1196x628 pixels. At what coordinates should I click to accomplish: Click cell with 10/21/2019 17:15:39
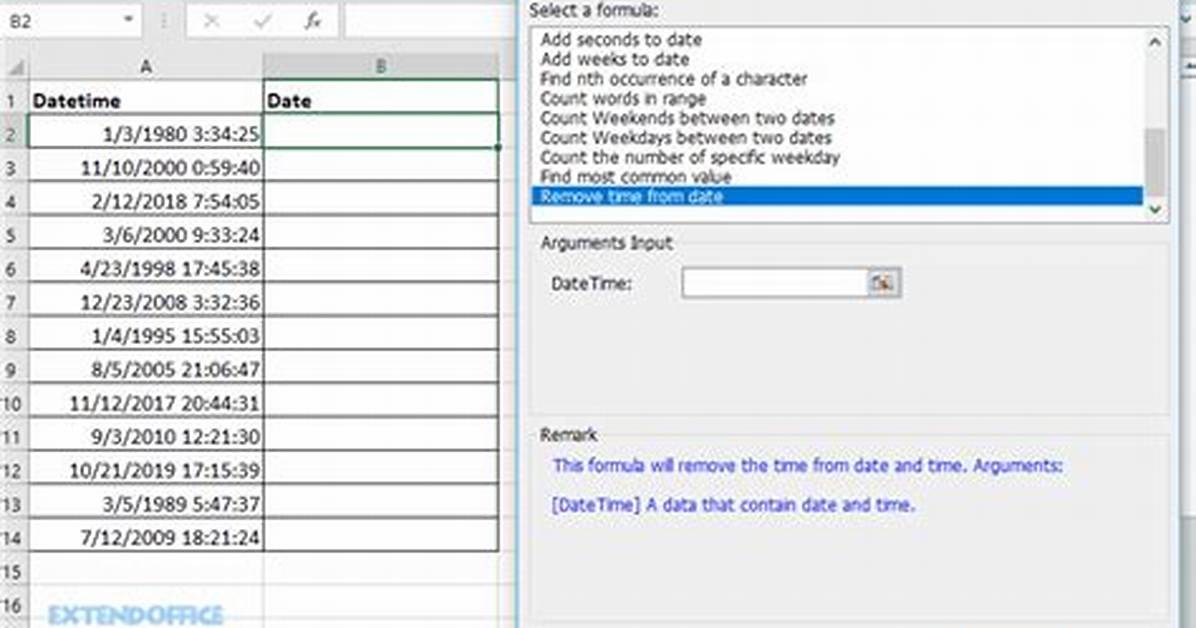tap(146, 469)
